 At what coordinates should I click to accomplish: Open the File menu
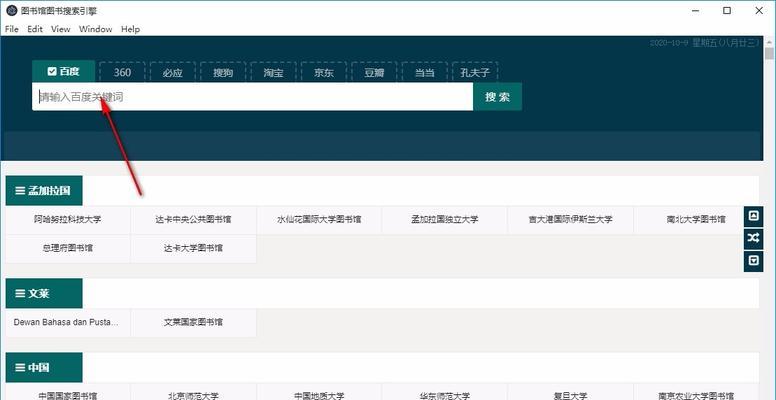click(12, 29)
